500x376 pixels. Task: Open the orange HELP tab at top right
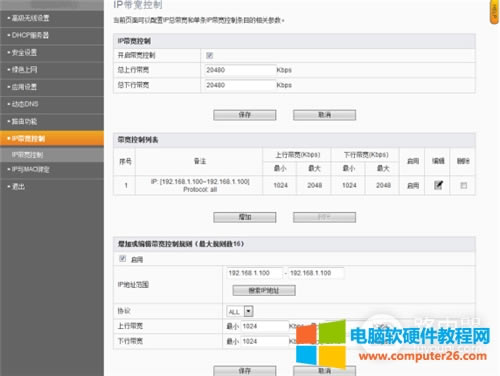point(495,12)
